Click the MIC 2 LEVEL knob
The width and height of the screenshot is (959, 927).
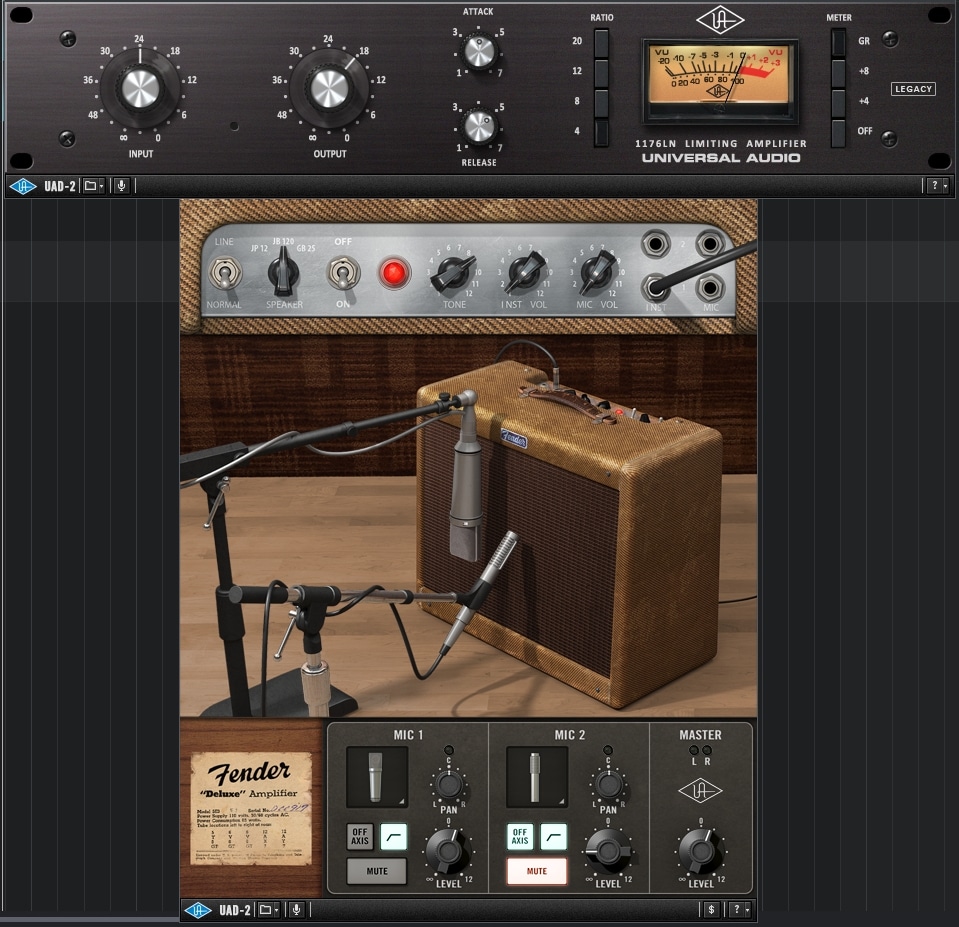607,851
